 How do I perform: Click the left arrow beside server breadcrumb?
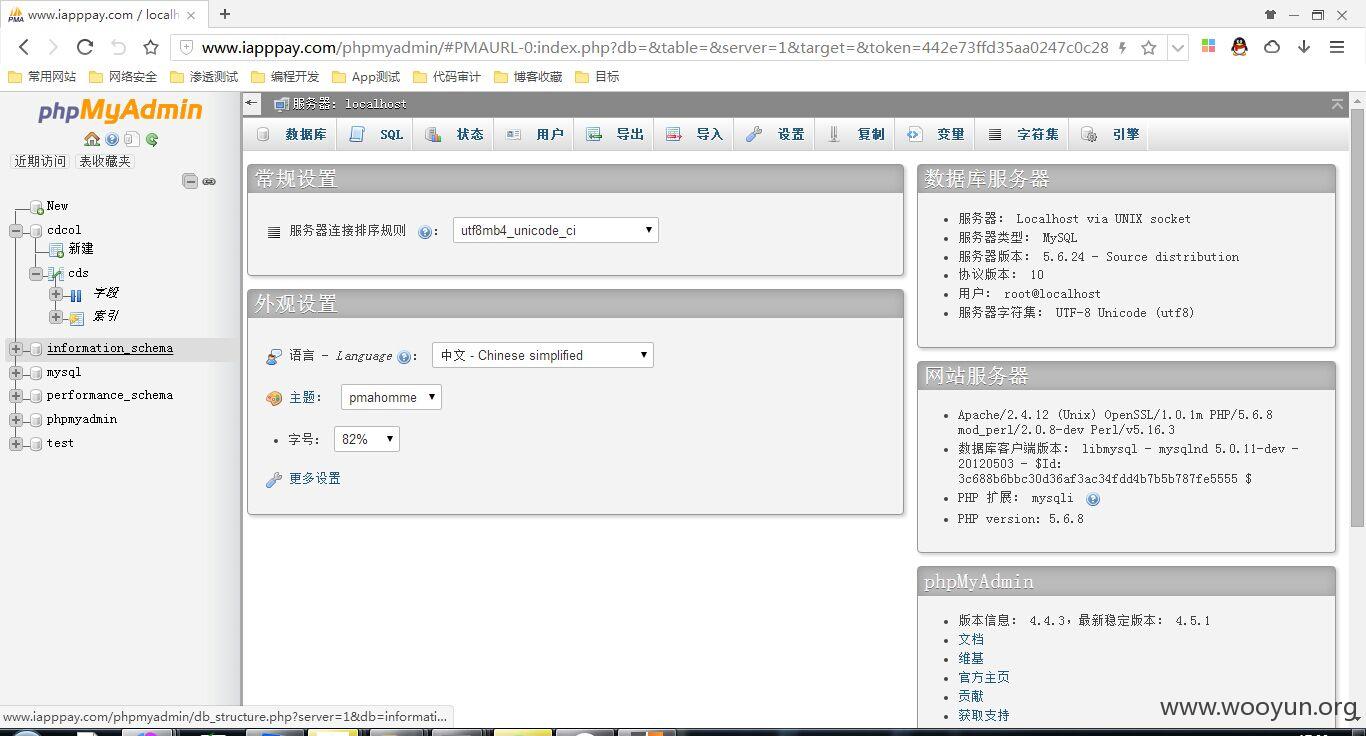(252, 103)
